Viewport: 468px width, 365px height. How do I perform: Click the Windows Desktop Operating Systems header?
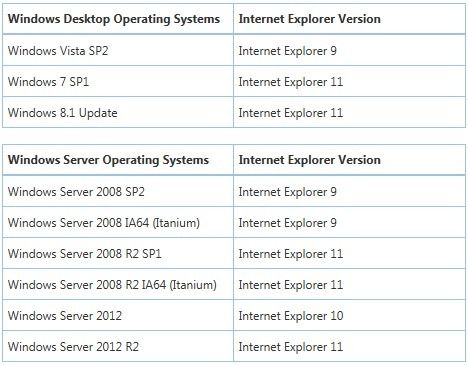(x=114, y=19)
